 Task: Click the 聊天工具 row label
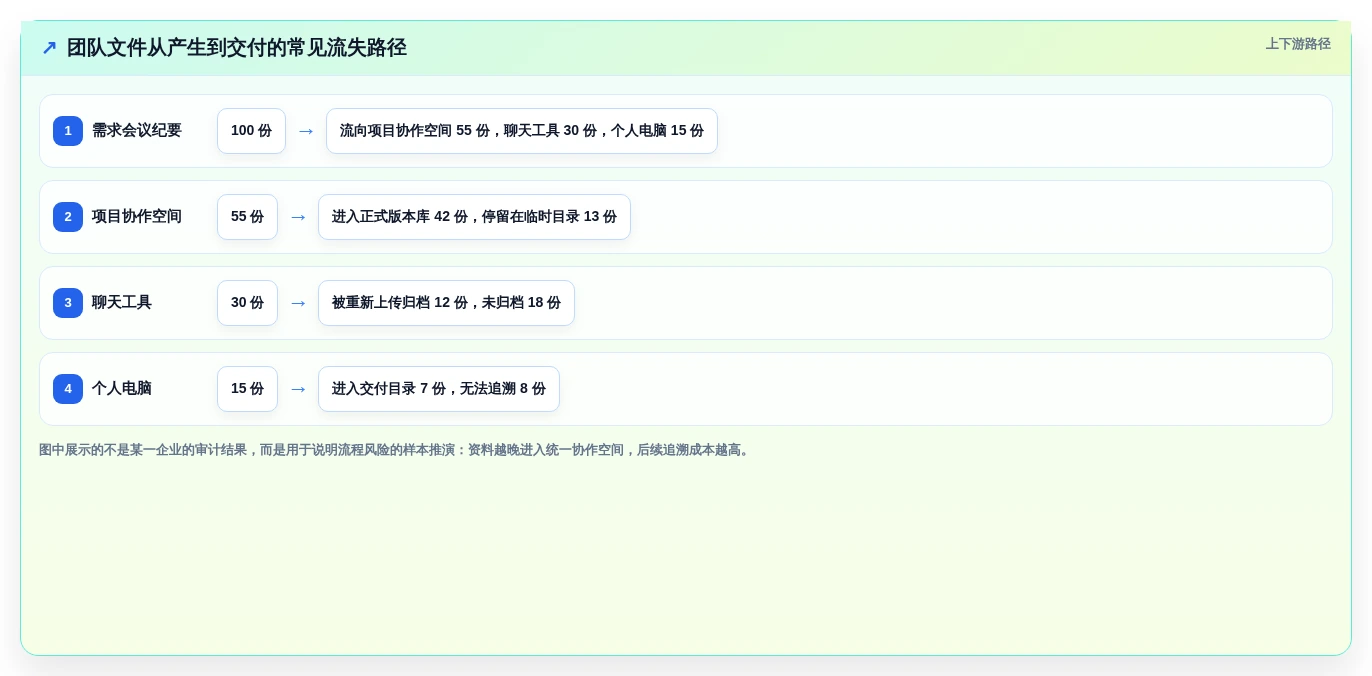click(122, 303)
